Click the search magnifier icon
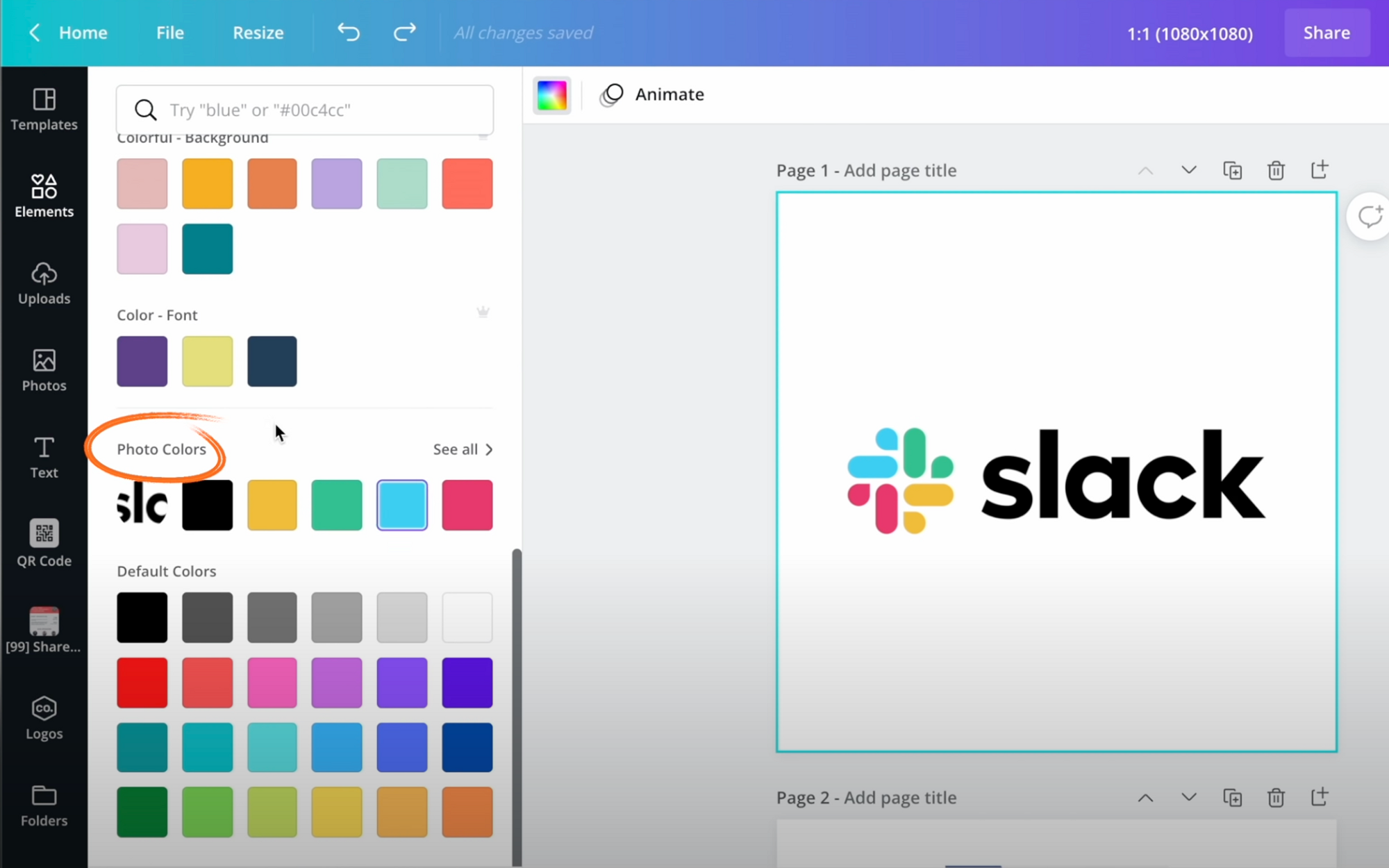 [145, 110]
